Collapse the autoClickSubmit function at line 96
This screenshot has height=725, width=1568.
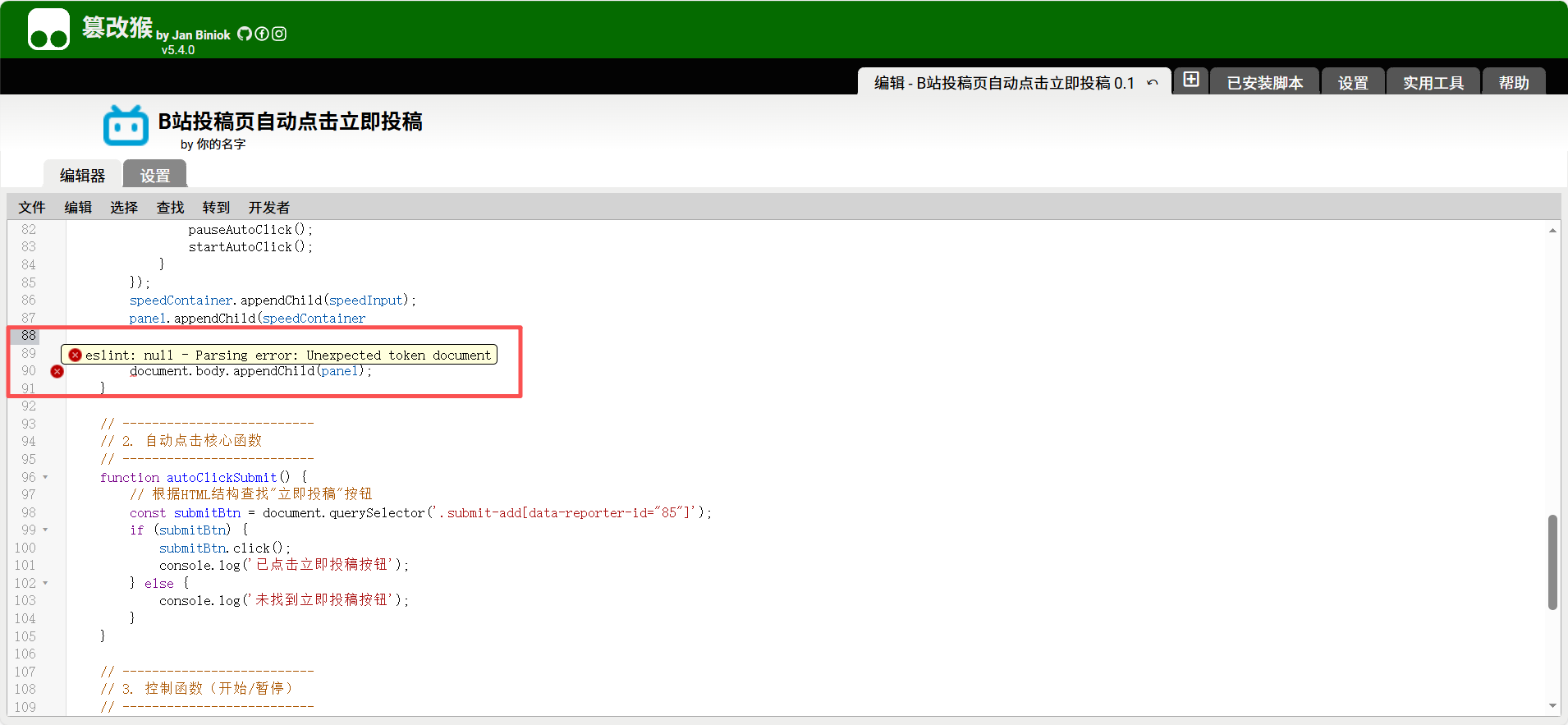coord(45,477)
